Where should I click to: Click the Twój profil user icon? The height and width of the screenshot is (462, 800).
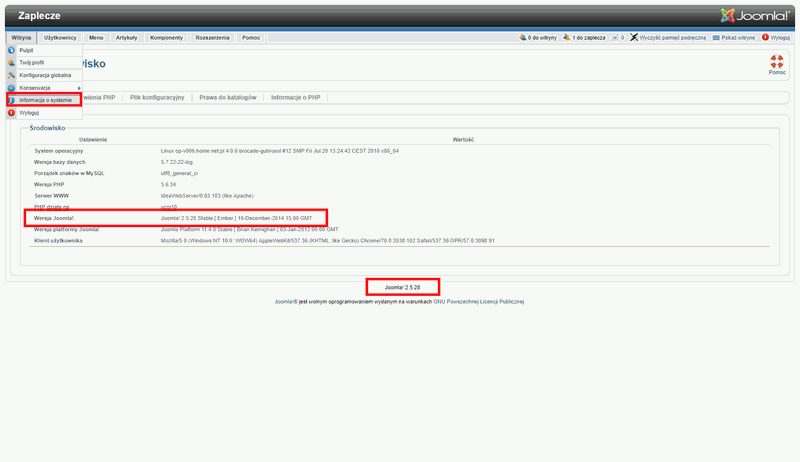tap(11, 63)
